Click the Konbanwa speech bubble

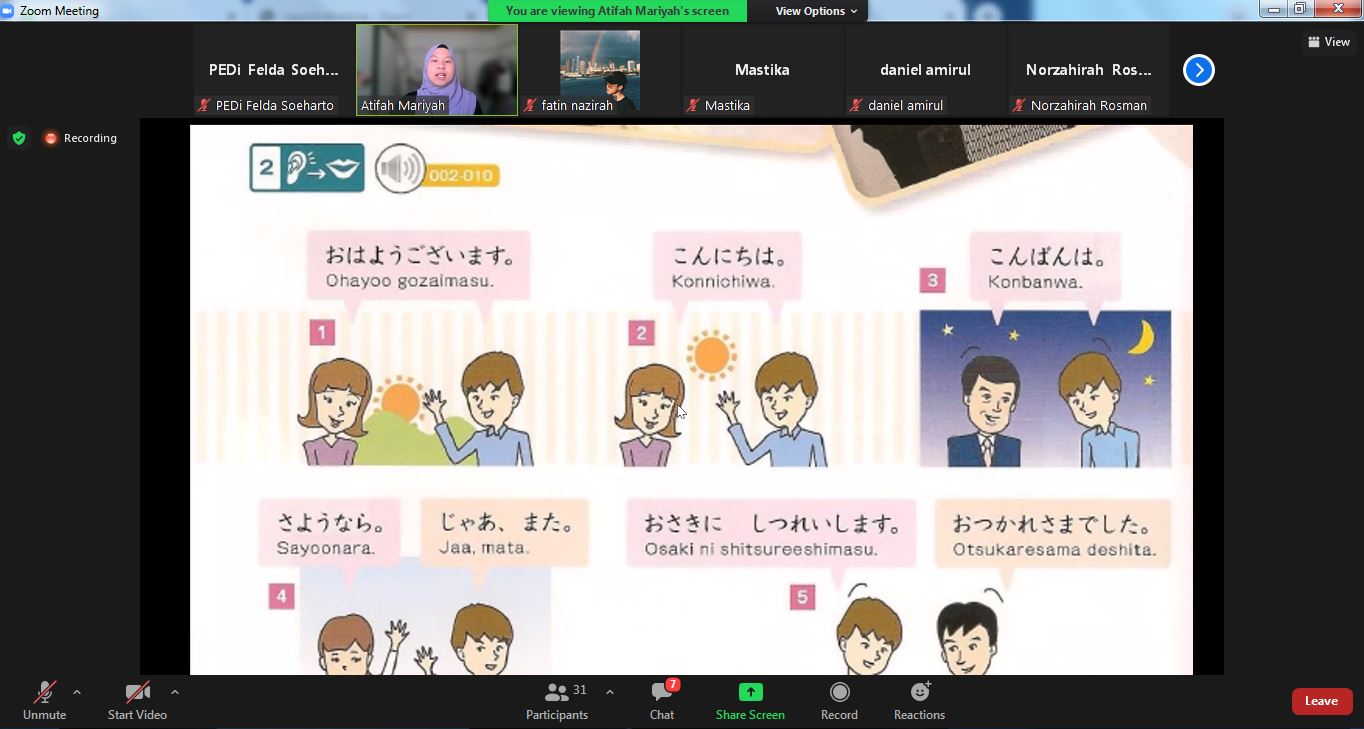pos(1045,267)
